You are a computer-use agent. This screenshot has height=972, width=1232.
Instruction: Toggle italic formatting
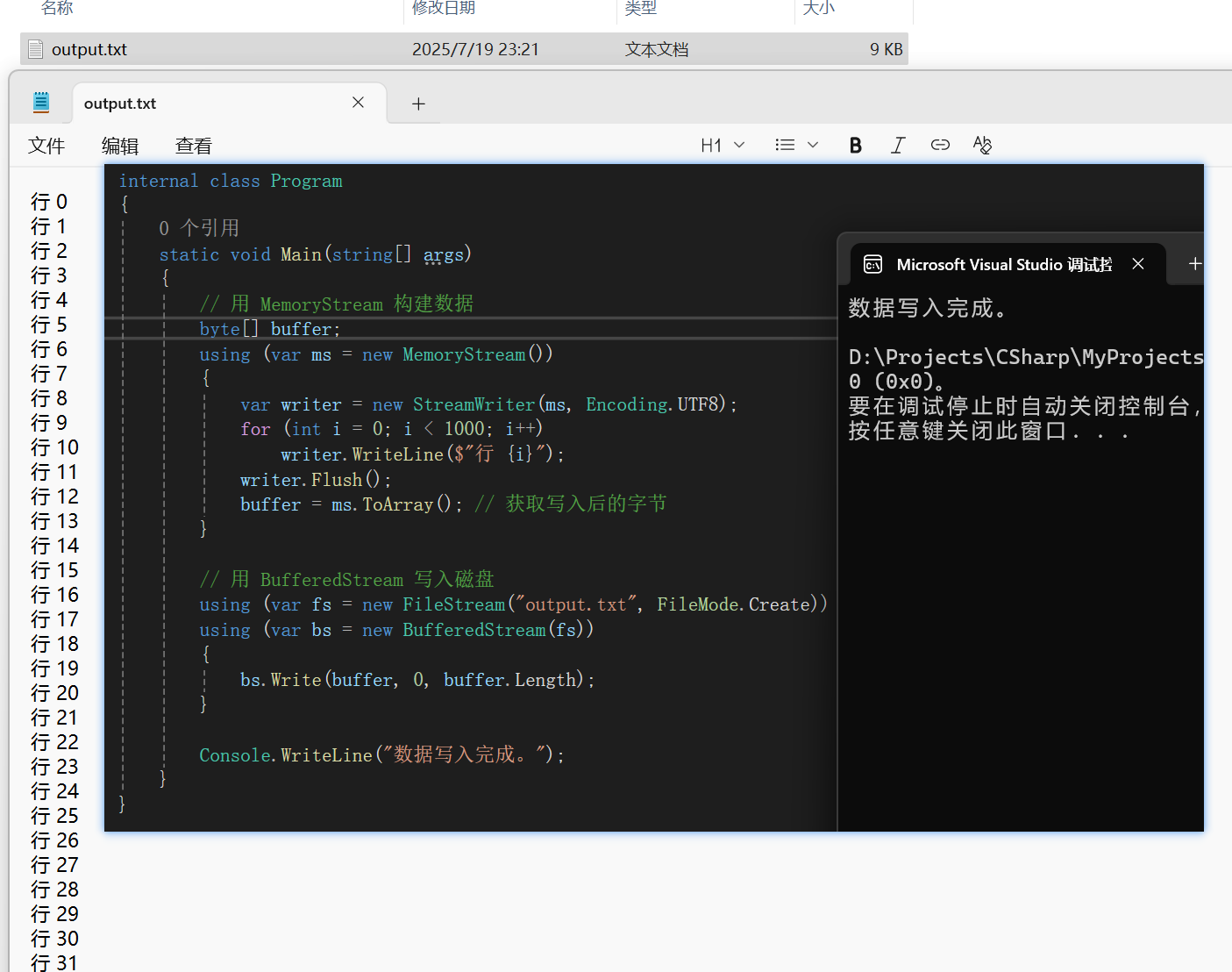click(897, 144)
